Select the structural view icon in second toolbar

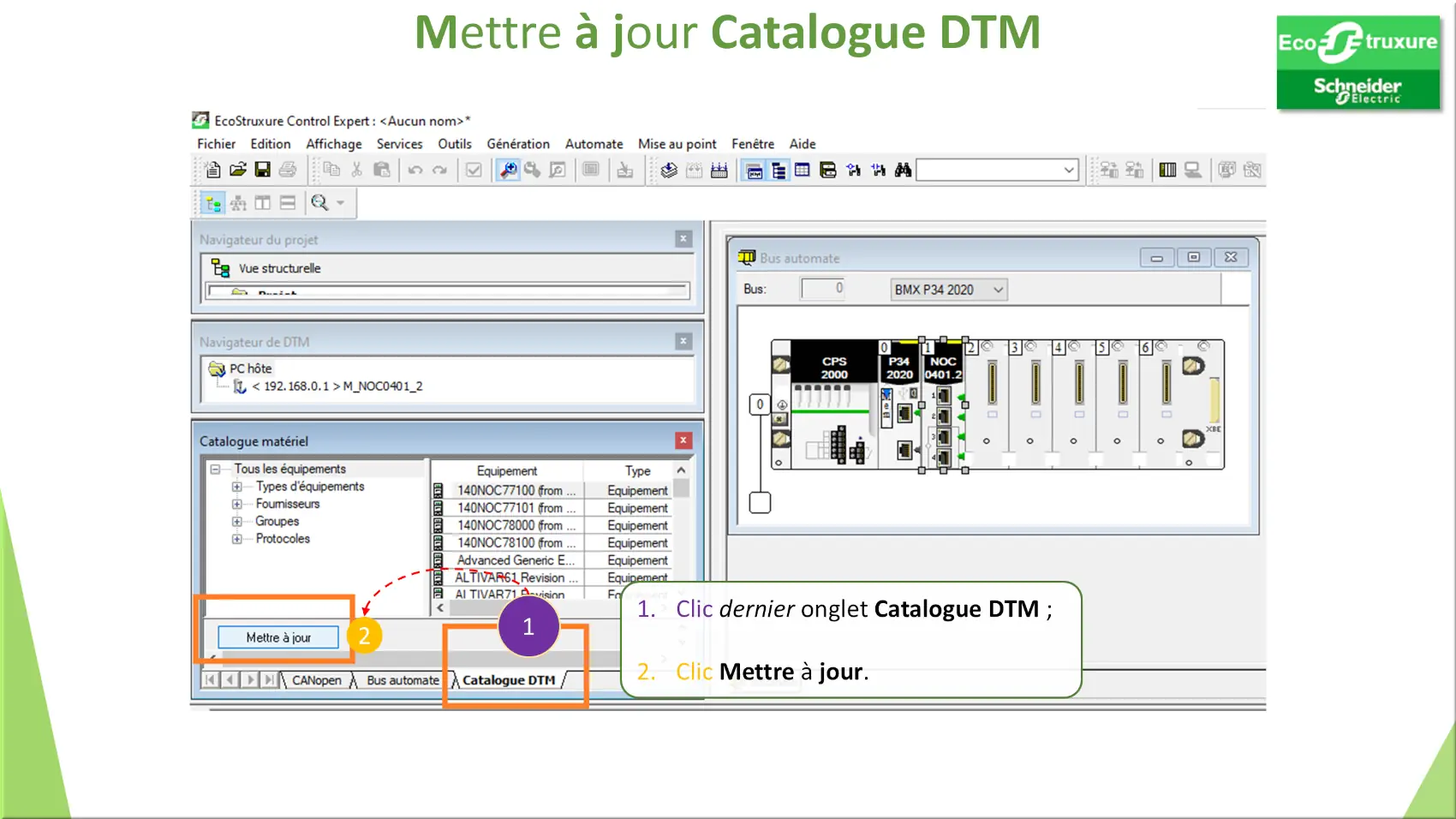[x=213, y=203]
